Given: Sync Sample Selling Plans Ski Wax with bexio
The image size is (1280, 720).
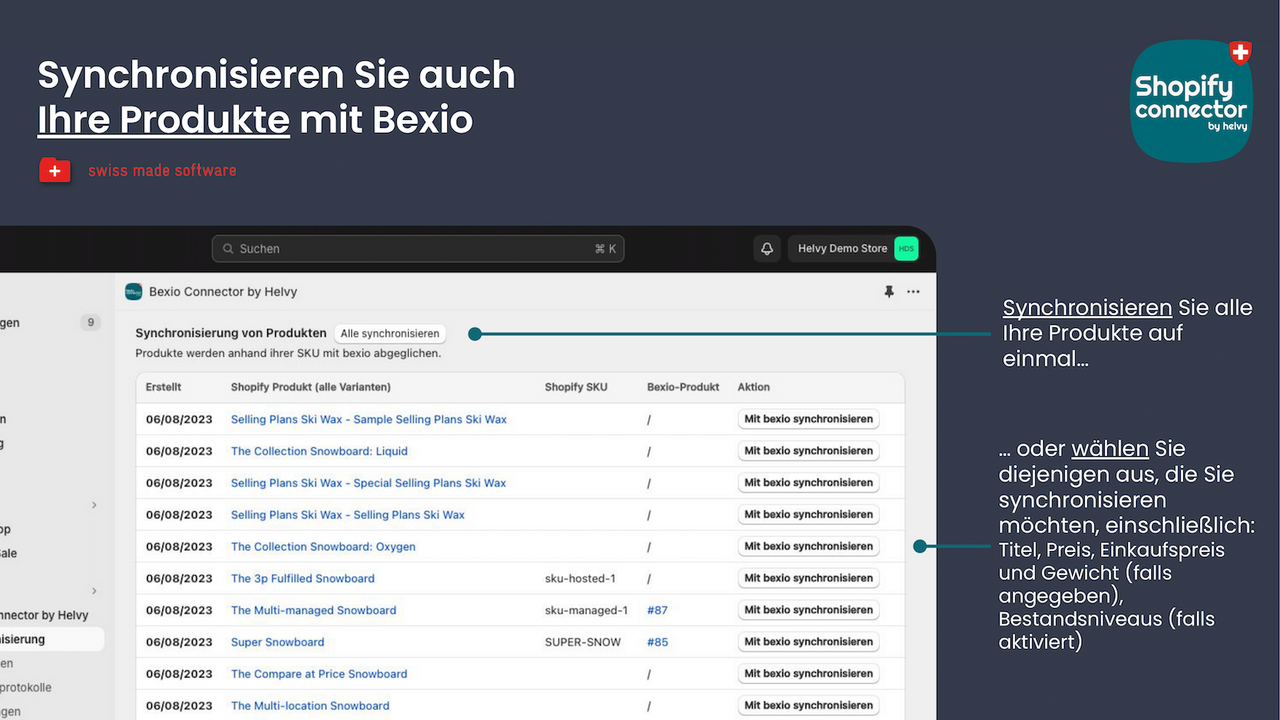Looking at the screenshot, I should 808,419.
